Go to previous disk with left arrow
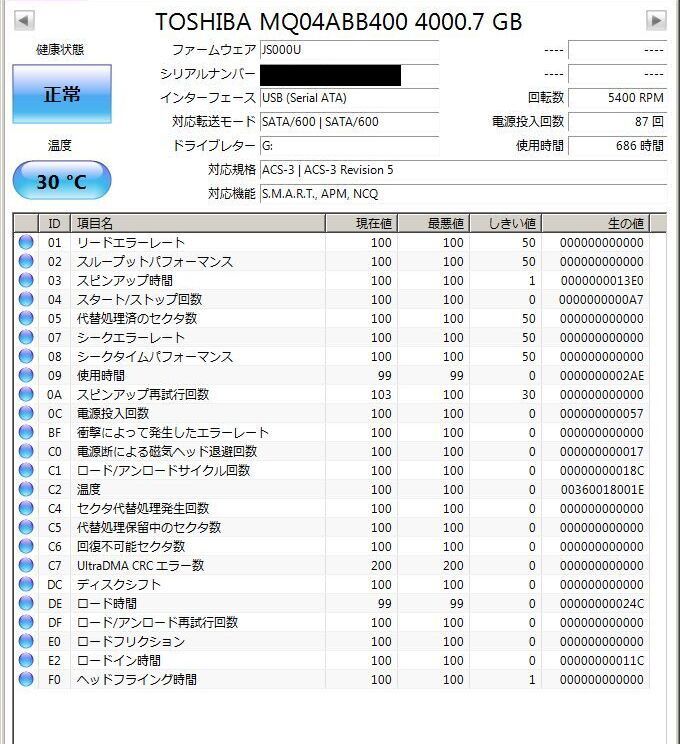680x744 pixels. click(25, 21)
